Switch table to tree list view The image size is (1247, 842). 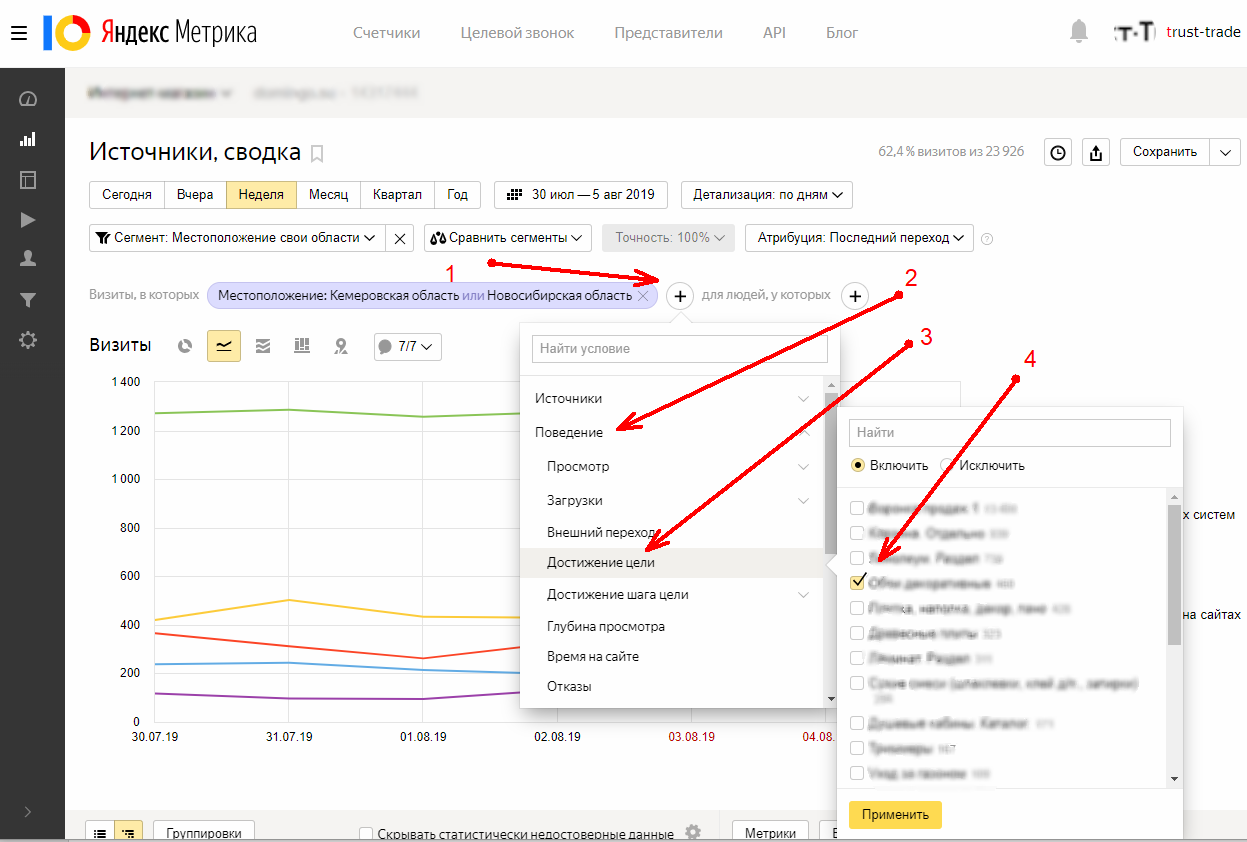(x=129, y=832)
